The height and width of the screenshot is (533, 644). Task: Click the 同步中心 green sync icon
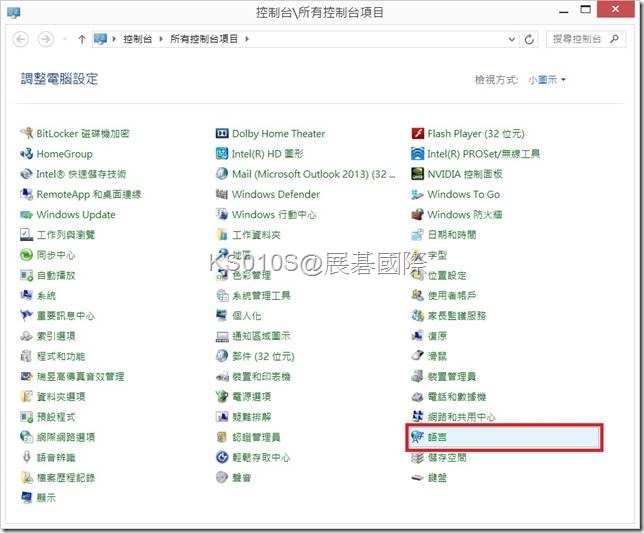tap(27, 255)
